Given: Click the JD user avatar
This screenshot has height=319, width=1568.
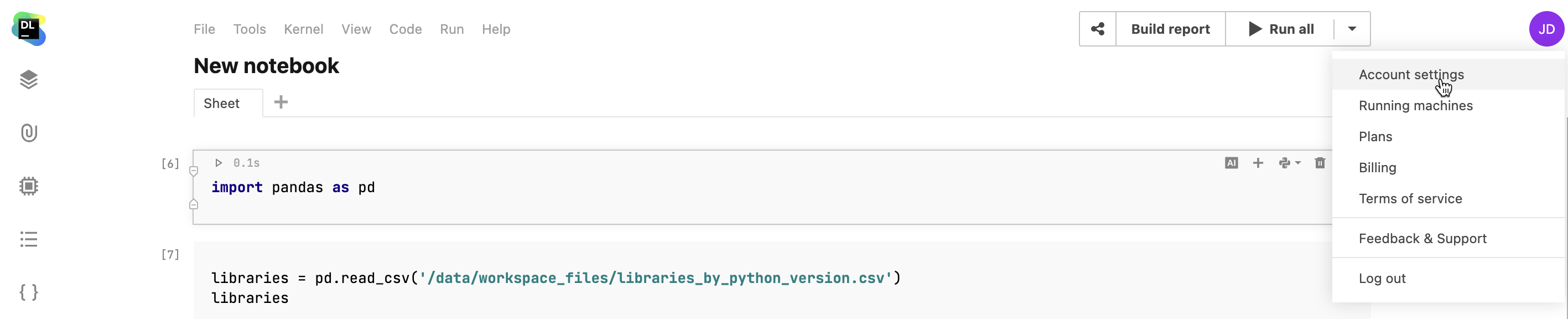Looking at the screenshot, I should click(x=1545, y=29).
